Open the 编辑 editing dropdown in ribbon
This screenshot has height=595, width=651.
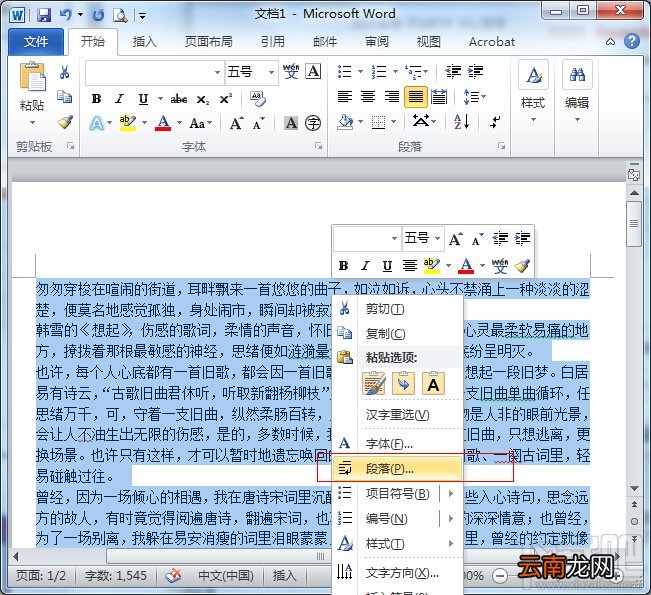[577, 93]
